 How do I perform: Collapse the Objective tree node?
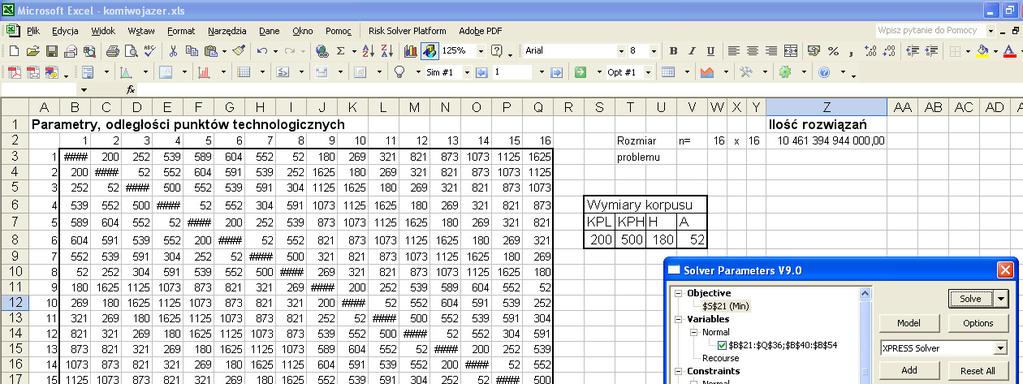tap(678, 293)
